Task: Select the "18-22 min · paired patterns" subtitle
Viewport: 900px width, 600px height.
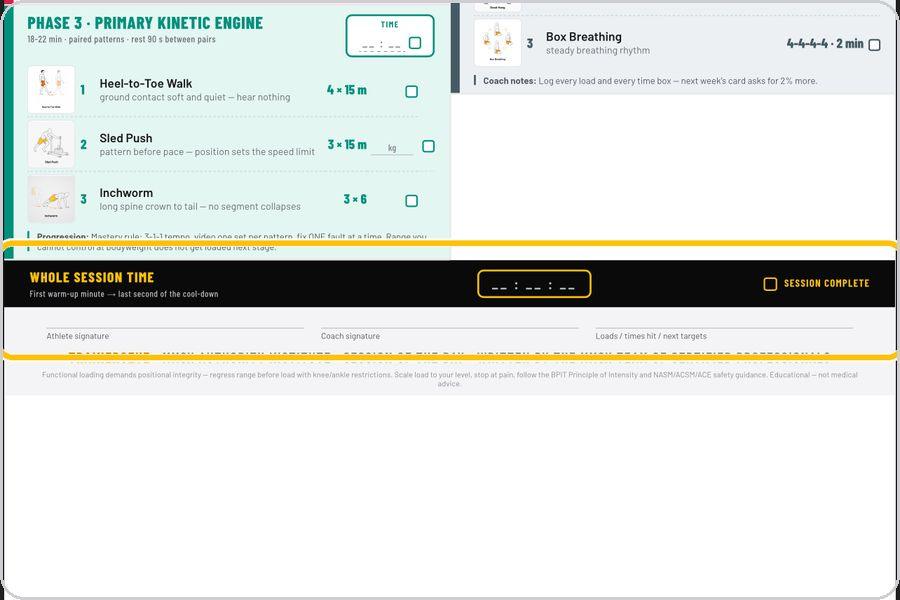Action: (121, 40)
